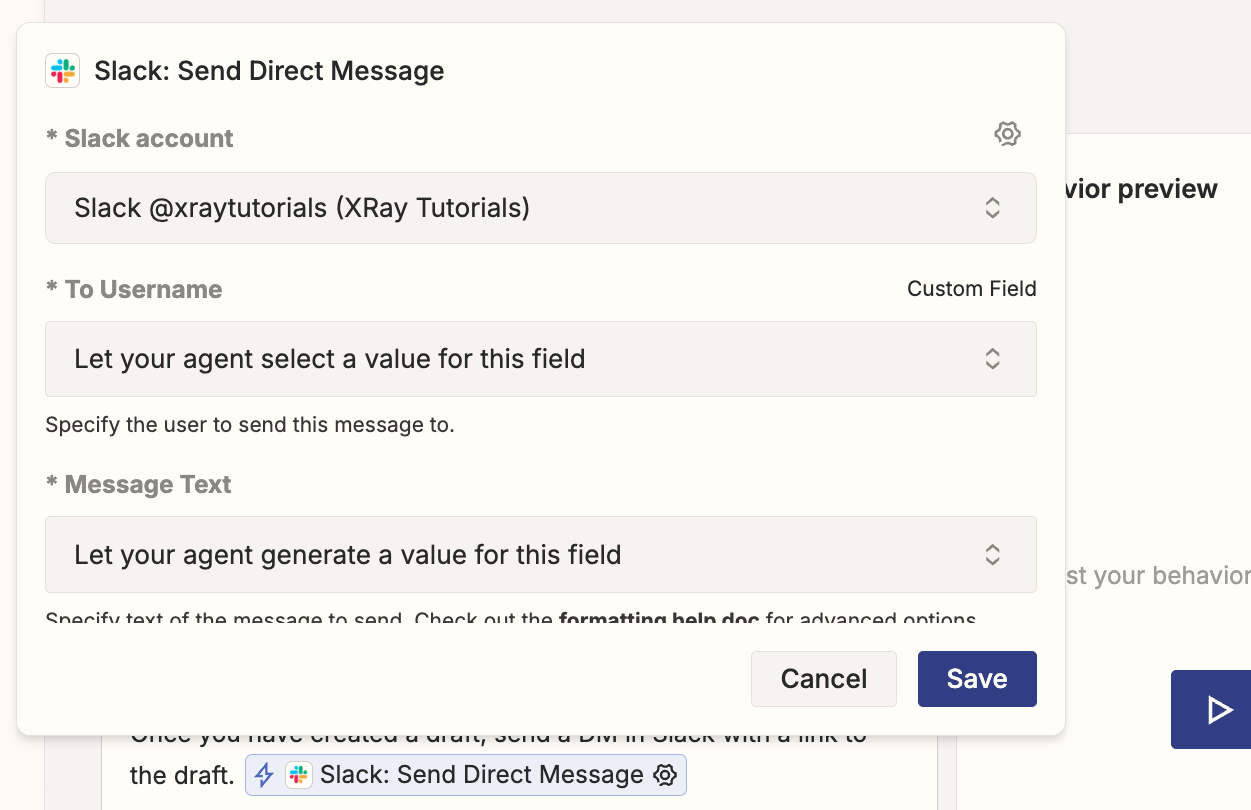This screenshot has width=1251, height=810.
Task: Click the behavior preview heading
Action: 1142,189
